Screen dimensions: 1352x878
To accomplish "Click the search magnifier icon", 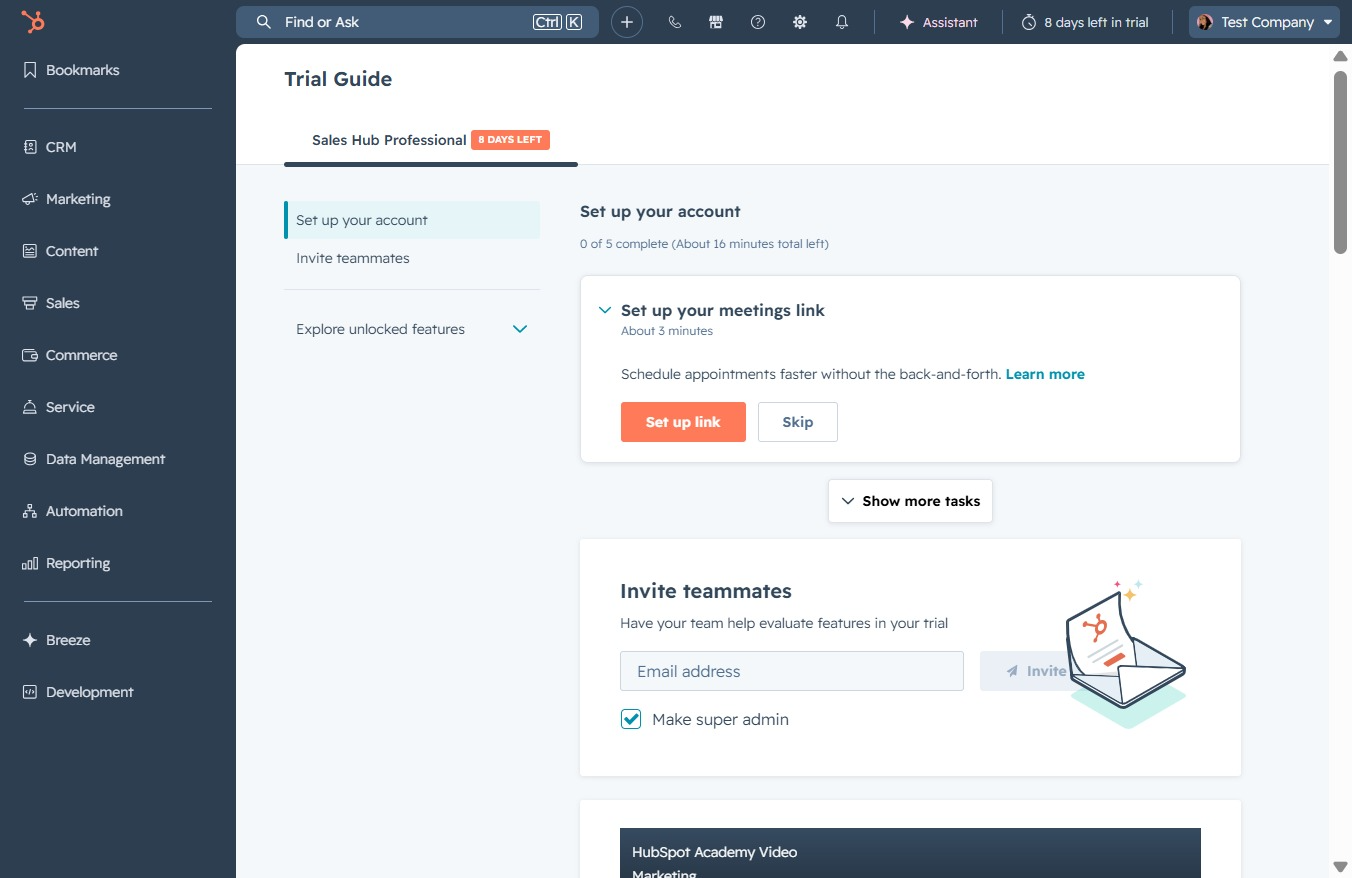I will click(264, 22).
